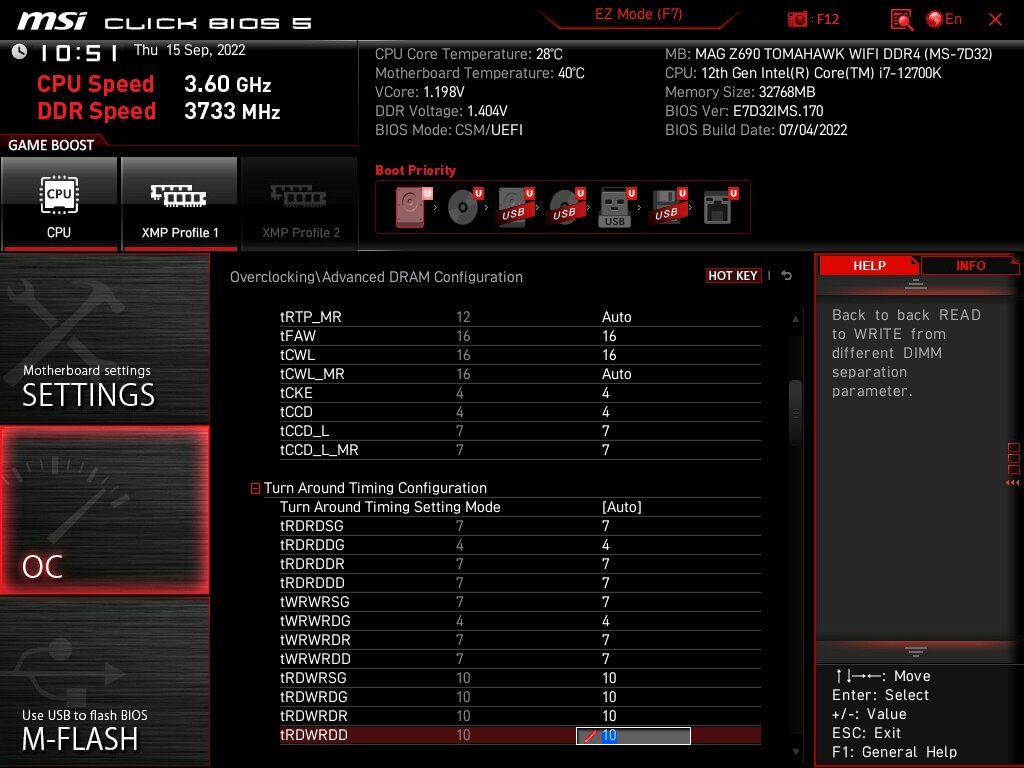Collapse help panel with top handle
1024x768 pixels.
pos(916,284)
